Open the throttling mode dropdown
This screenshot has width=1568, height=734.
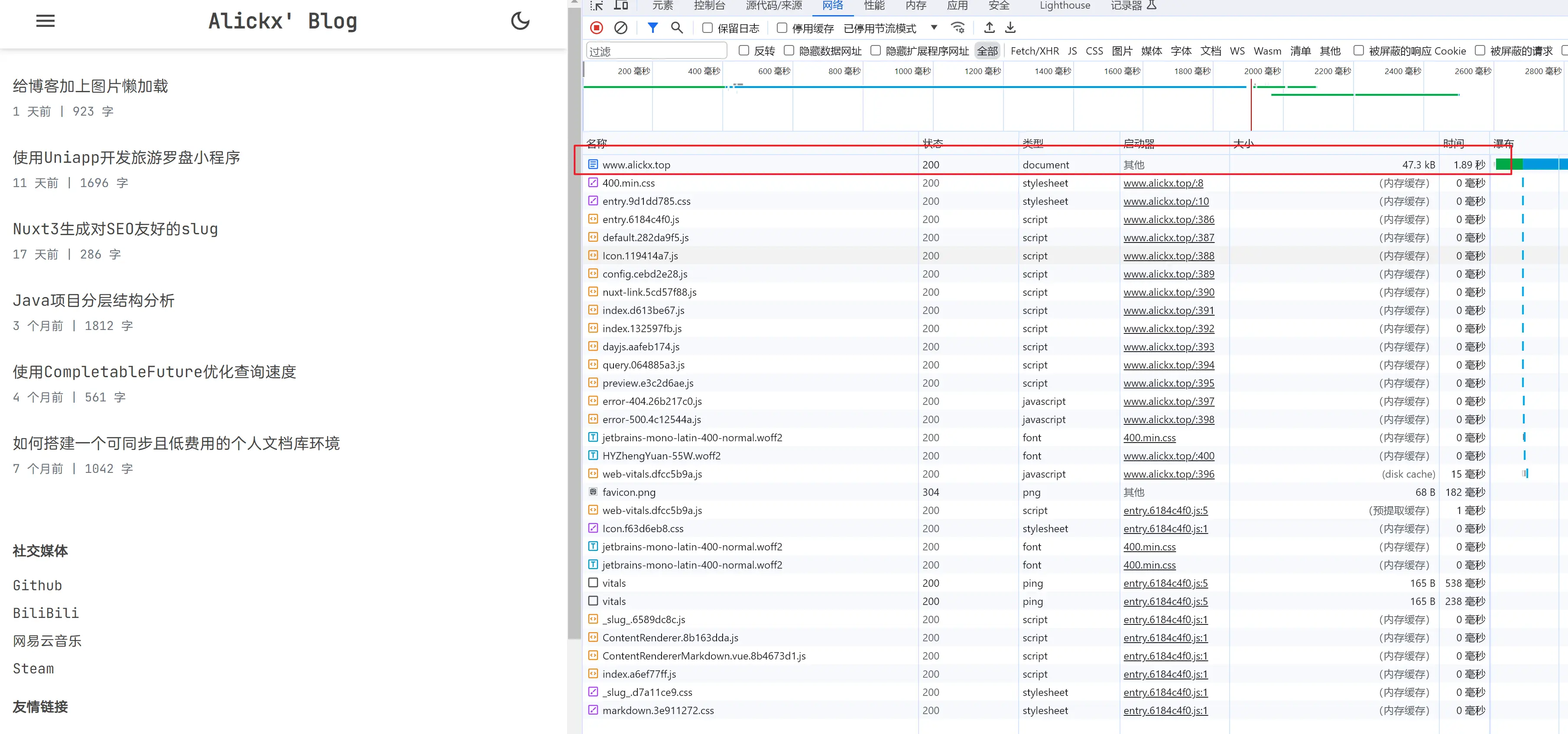tap(890, 28)
